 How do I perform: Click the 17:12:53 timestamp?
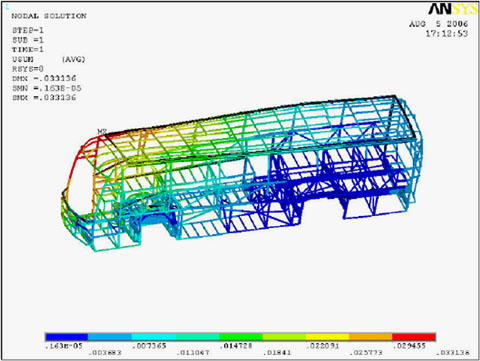click(447, 34)
